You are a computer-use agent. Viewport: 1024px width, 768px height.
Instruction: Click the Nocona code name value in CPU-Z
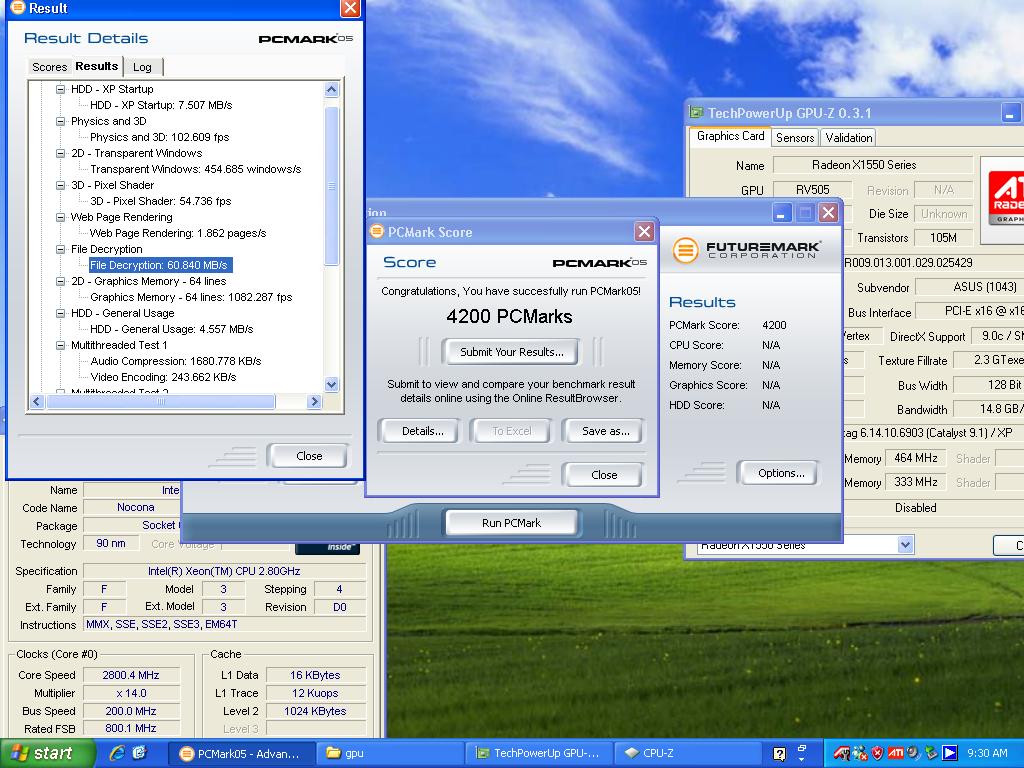coord(136,507)
